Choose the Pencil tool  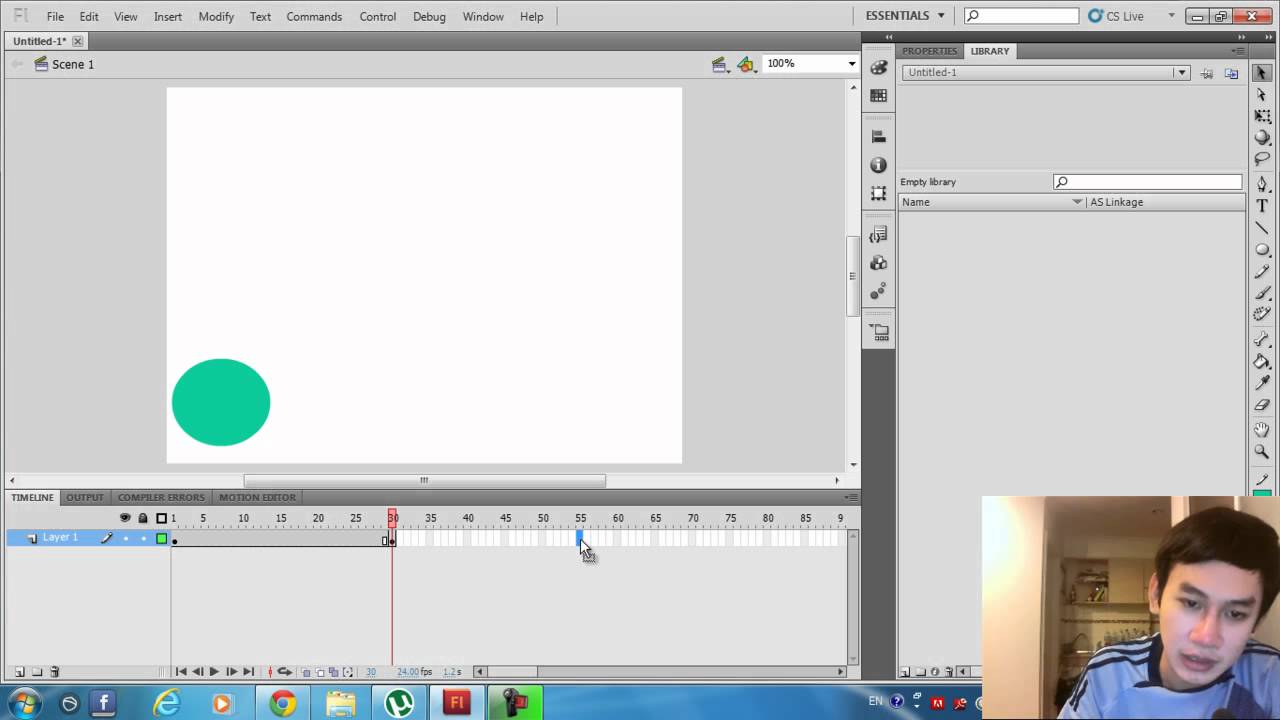[1262, 271]
